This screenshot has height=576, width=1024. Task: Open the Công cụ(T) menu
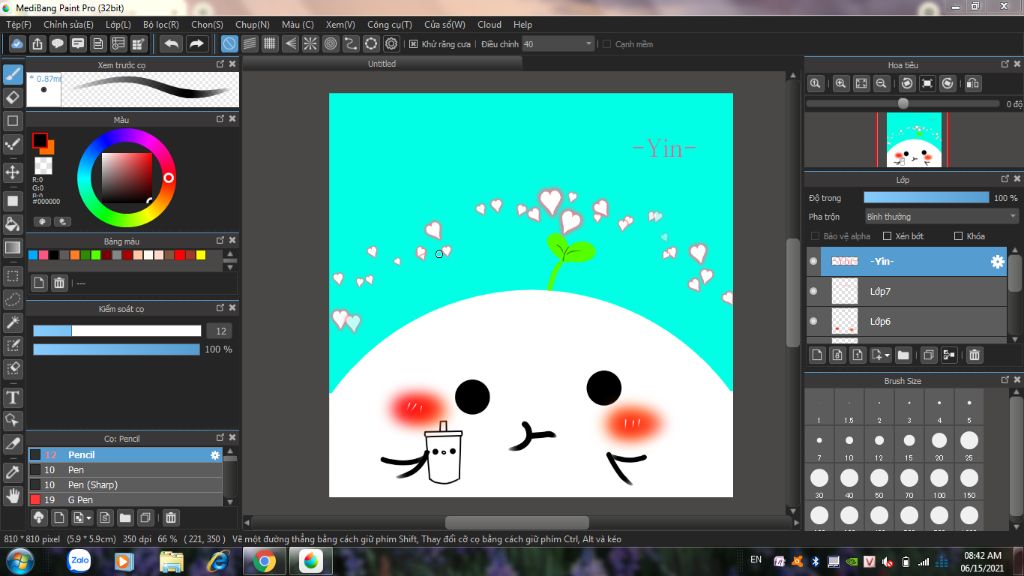[x=389, y=24]
